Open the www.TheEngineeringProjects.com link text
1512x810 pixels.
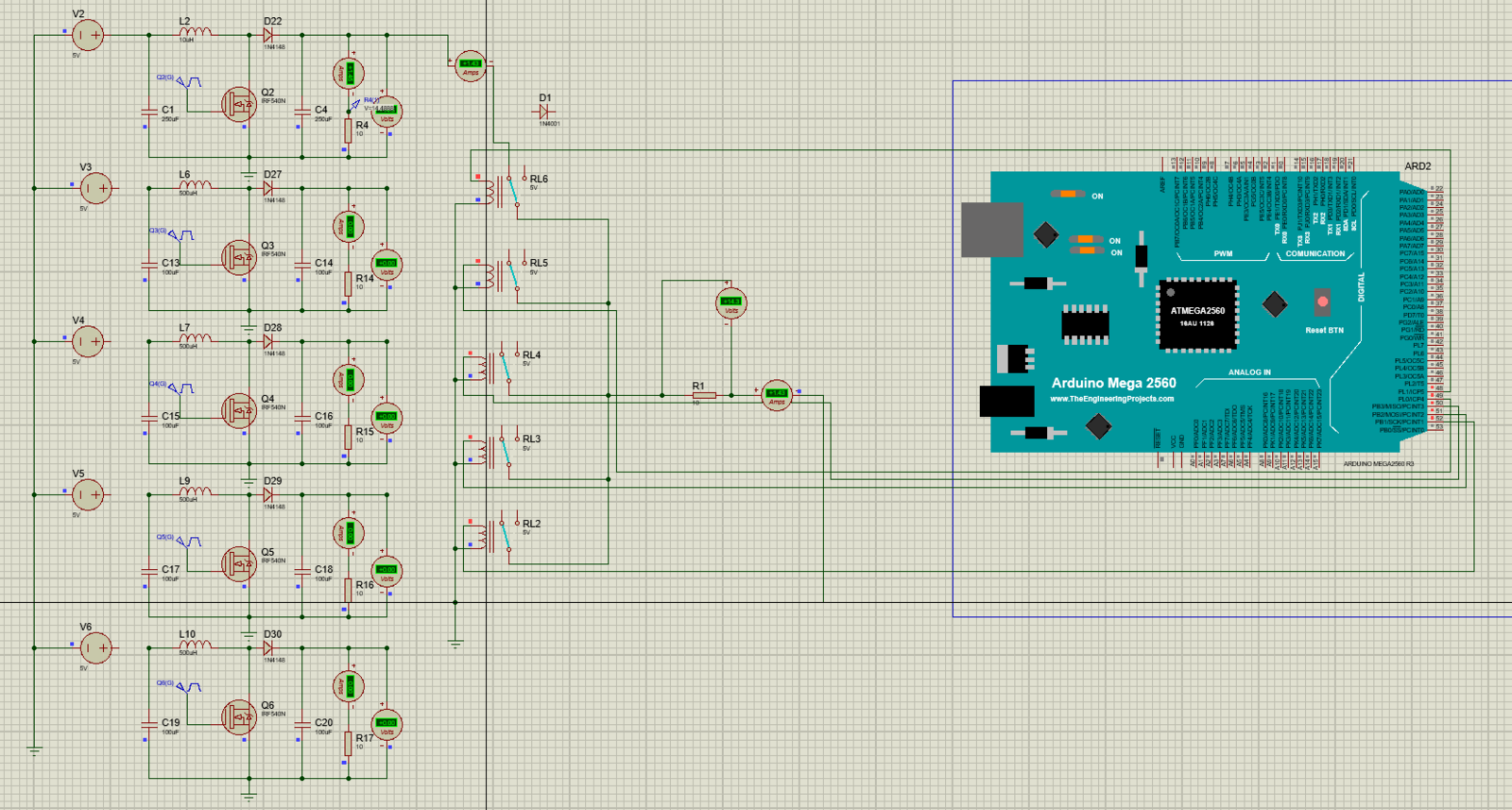click(1112, 399)
